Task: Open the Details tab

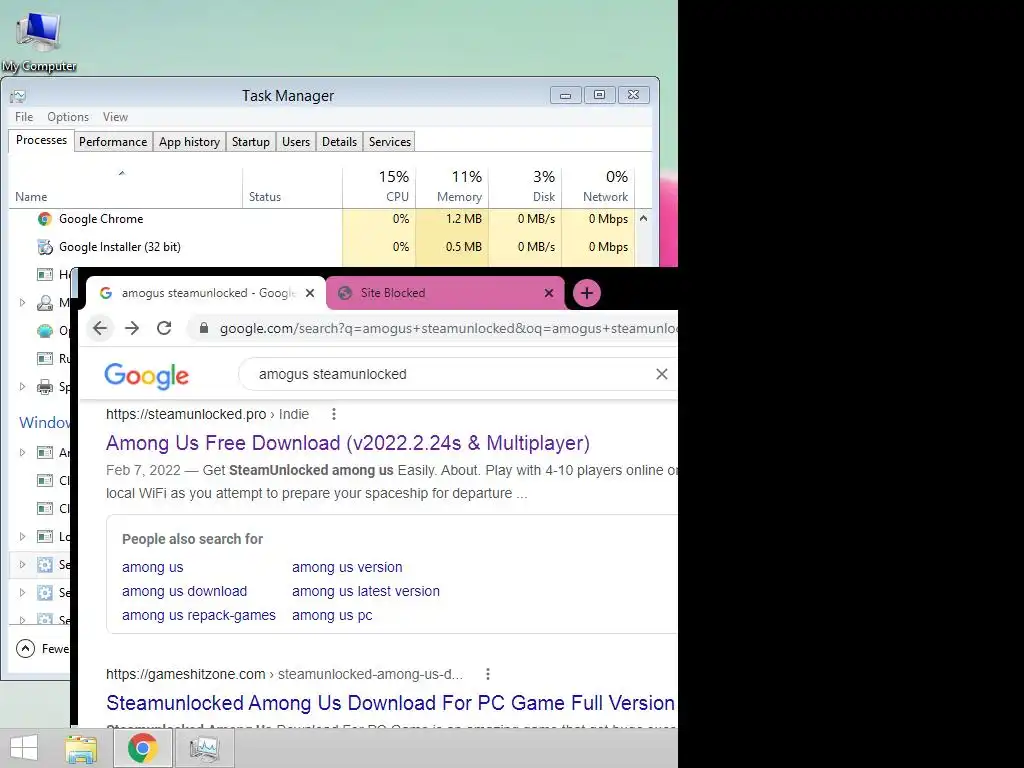Action: [340, 142]
